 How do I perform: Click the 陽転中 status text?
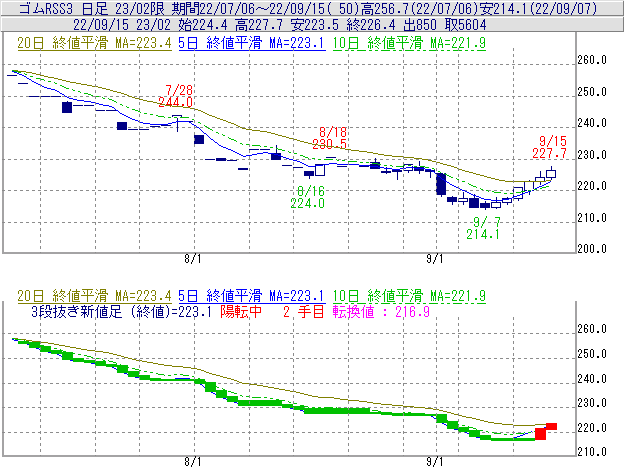(x=241, y=311)
